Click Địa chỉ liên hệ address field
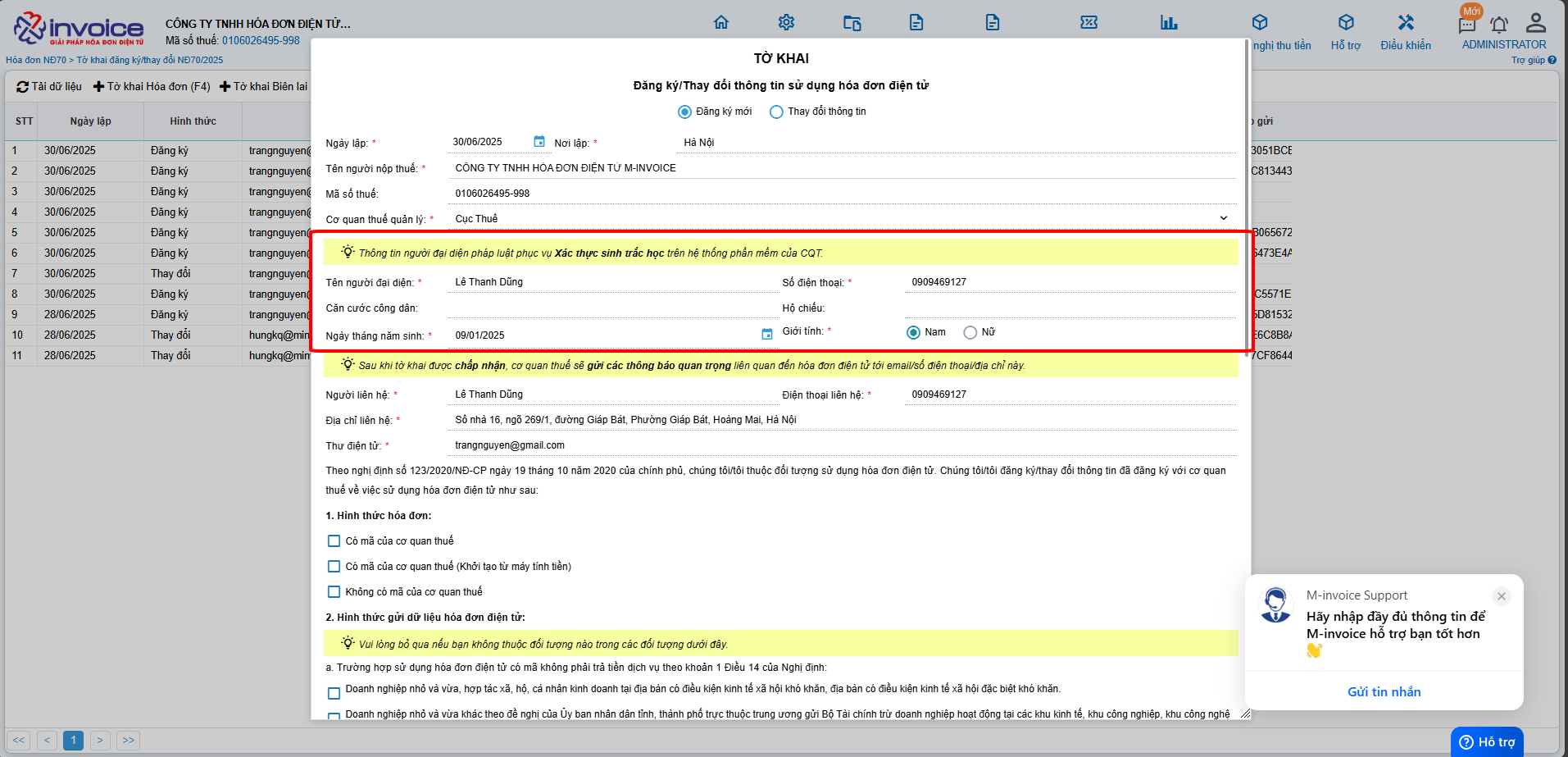 click(843, 420)
